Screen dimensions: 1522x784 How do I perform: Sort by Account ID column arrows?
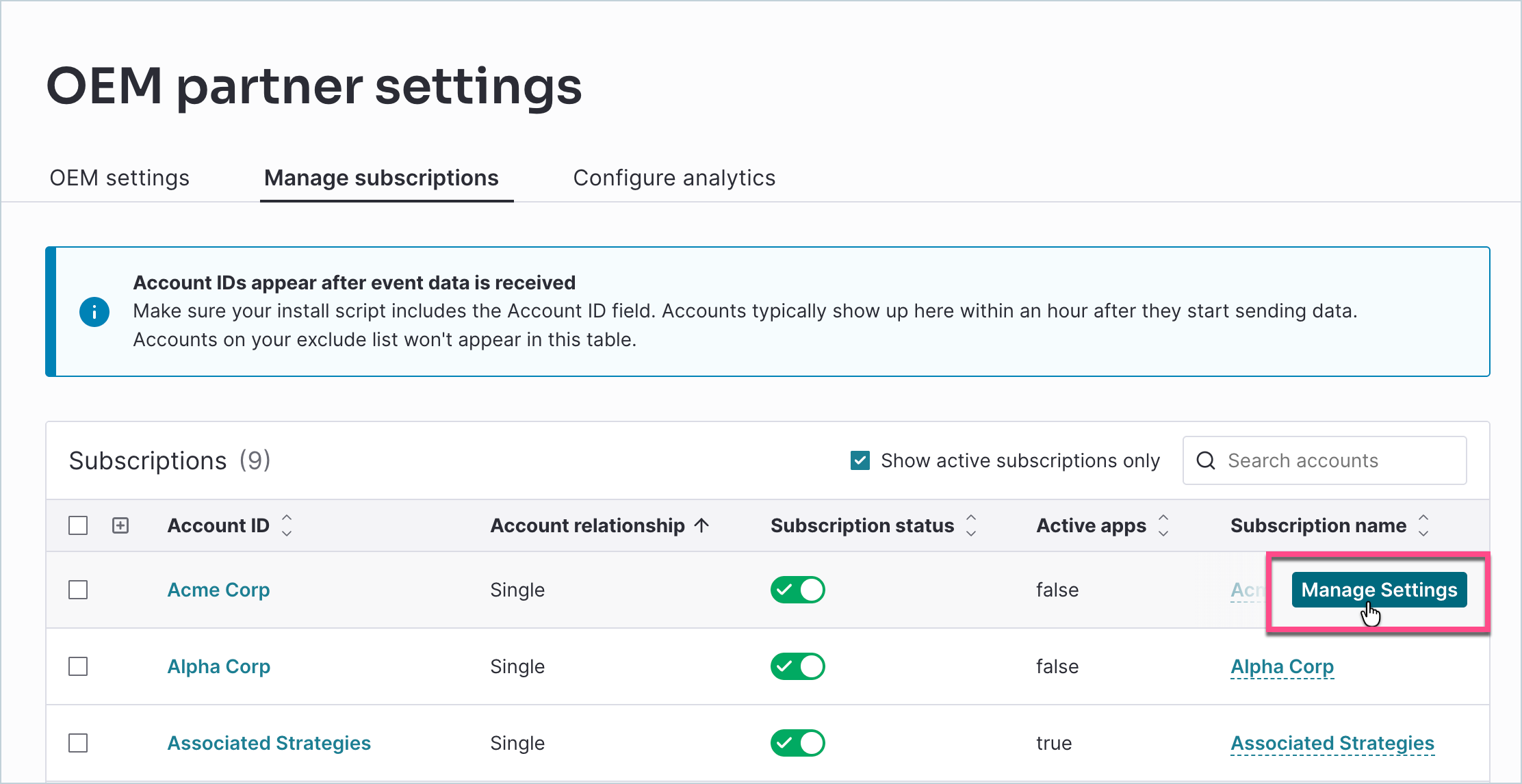287,525
